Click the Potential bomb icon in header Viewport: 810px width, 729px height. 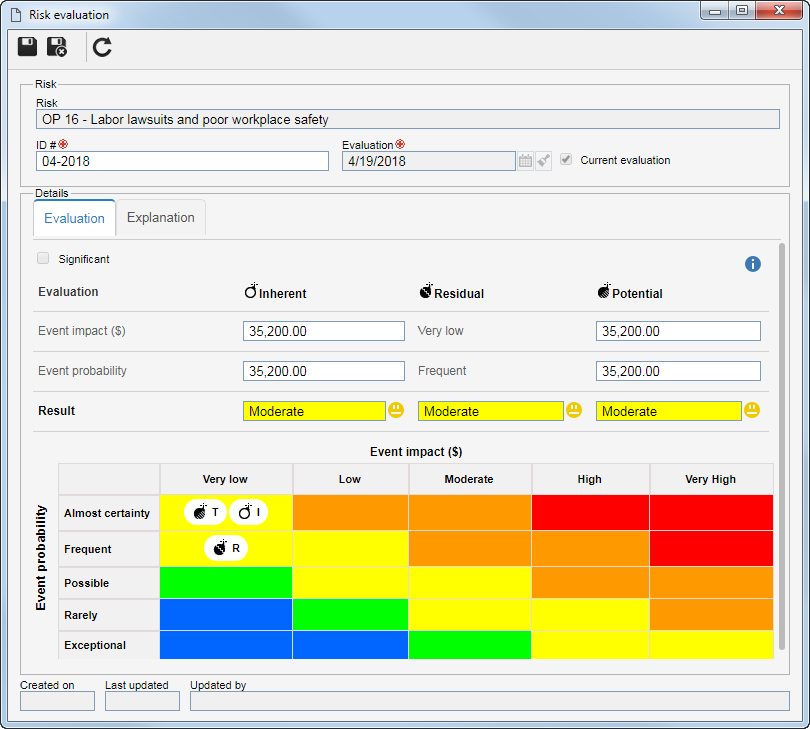pyautogui.click(x=604, y=291)
